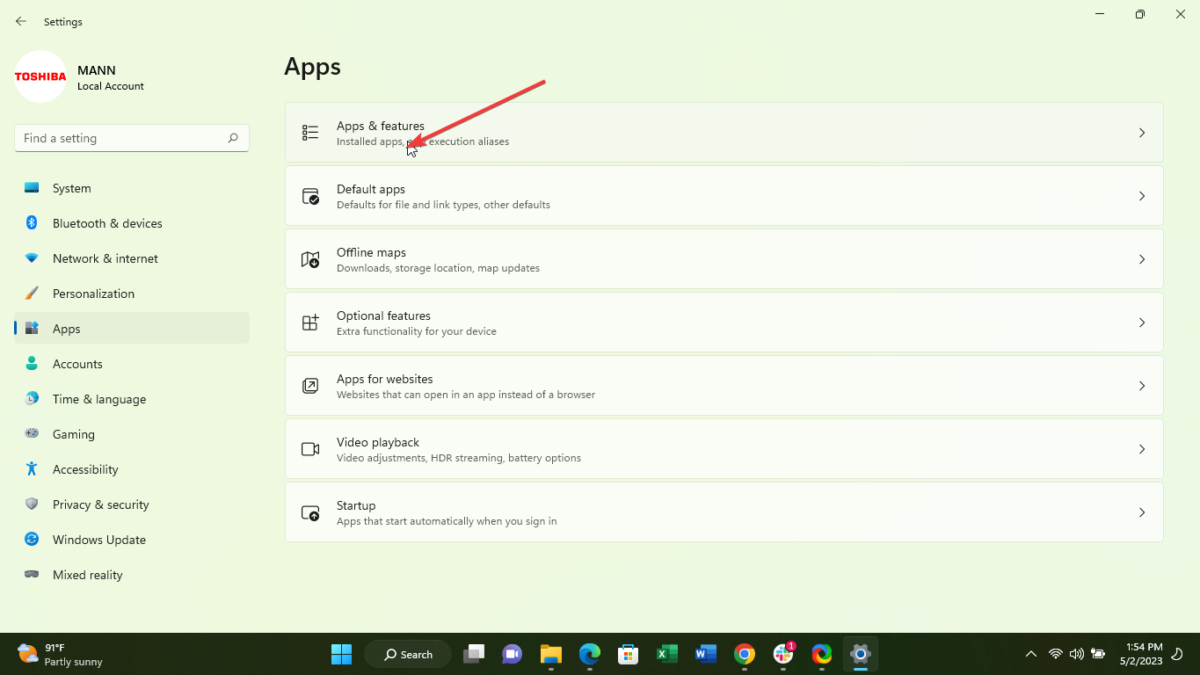This screenshot has width=1200, height=675.
Task: Click the Mixed reality headset icon
Action: 32,575
